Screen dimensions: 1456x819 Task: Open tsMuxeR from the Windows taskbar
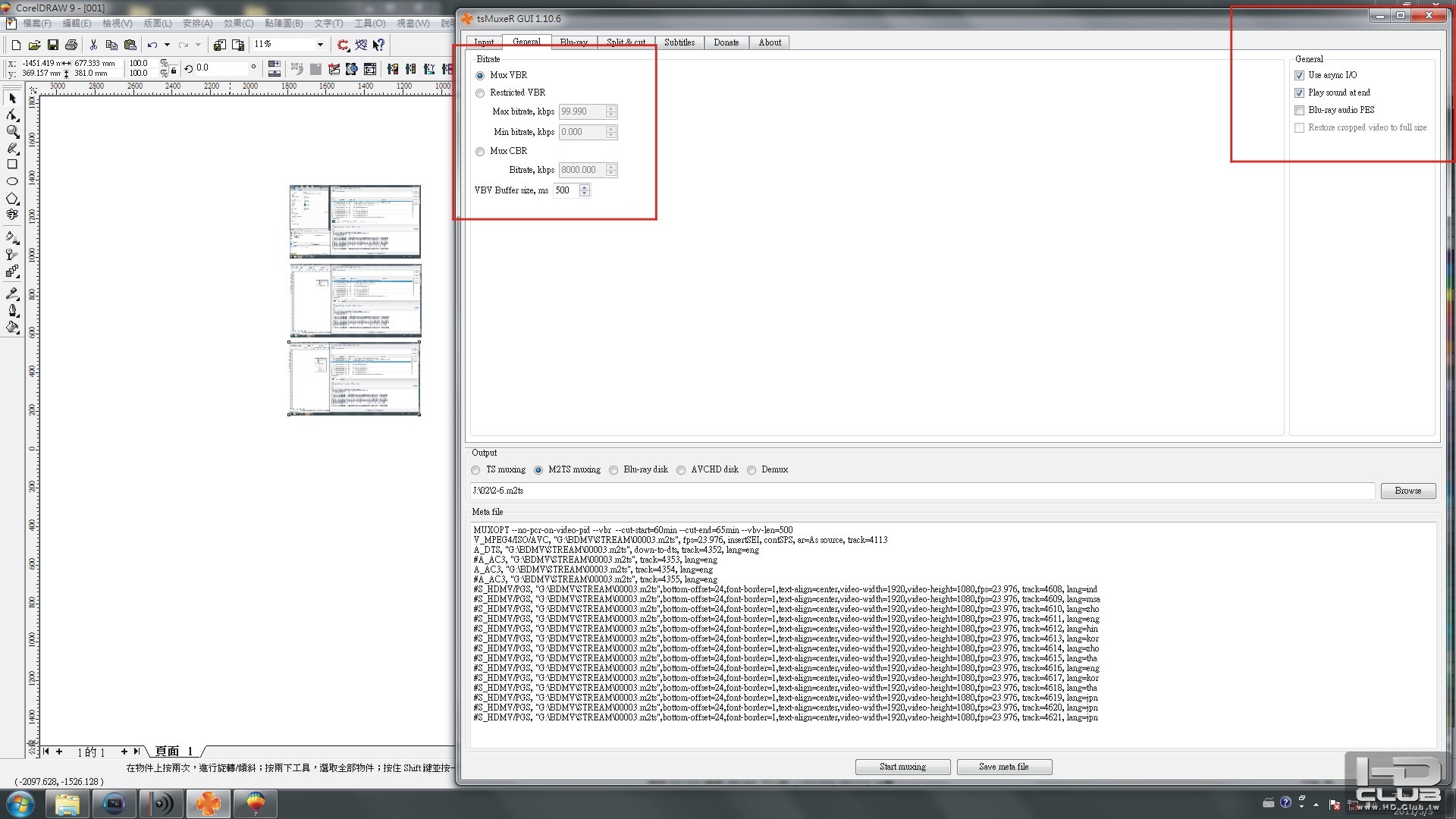coord(208,804)
